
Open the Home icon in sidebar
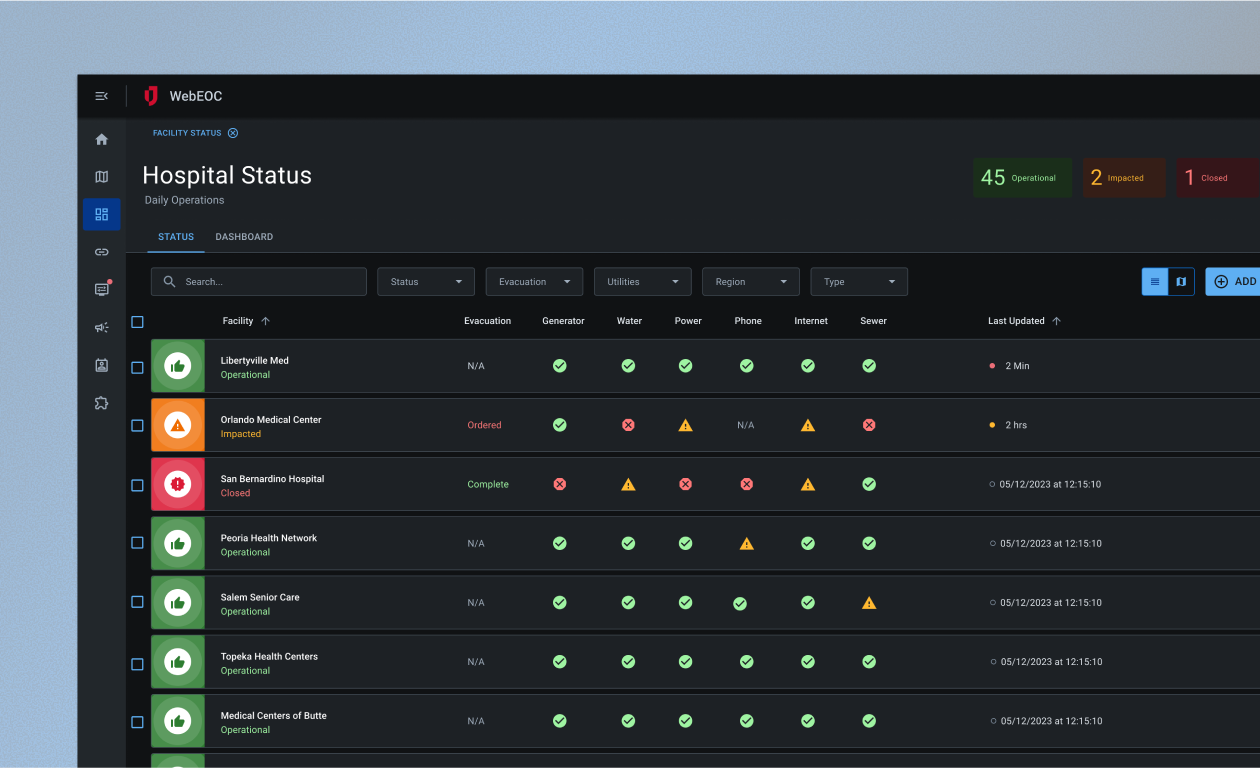tap(101, 140)
